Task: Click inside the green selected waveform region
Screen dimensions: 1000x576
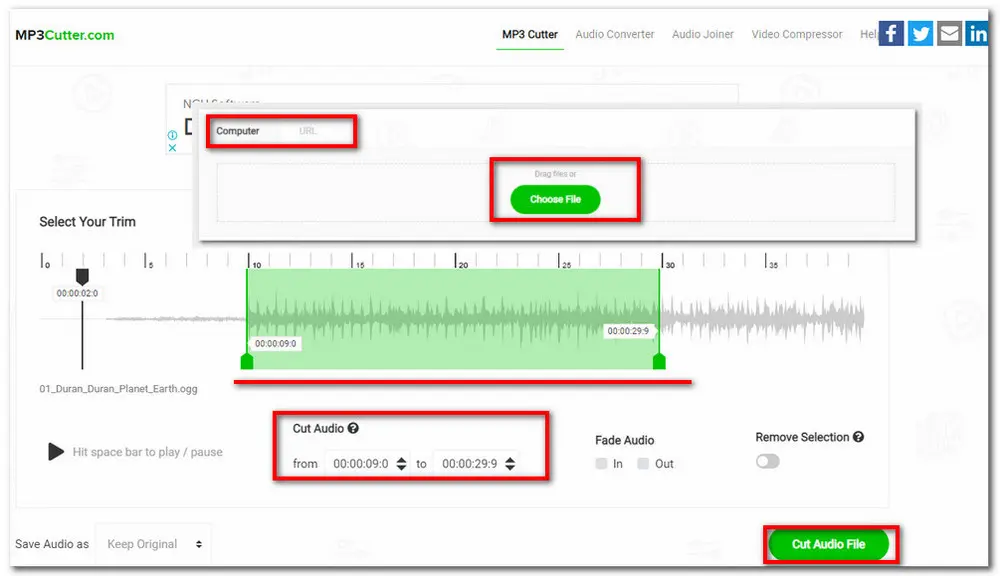Action: tap(453, 318)
